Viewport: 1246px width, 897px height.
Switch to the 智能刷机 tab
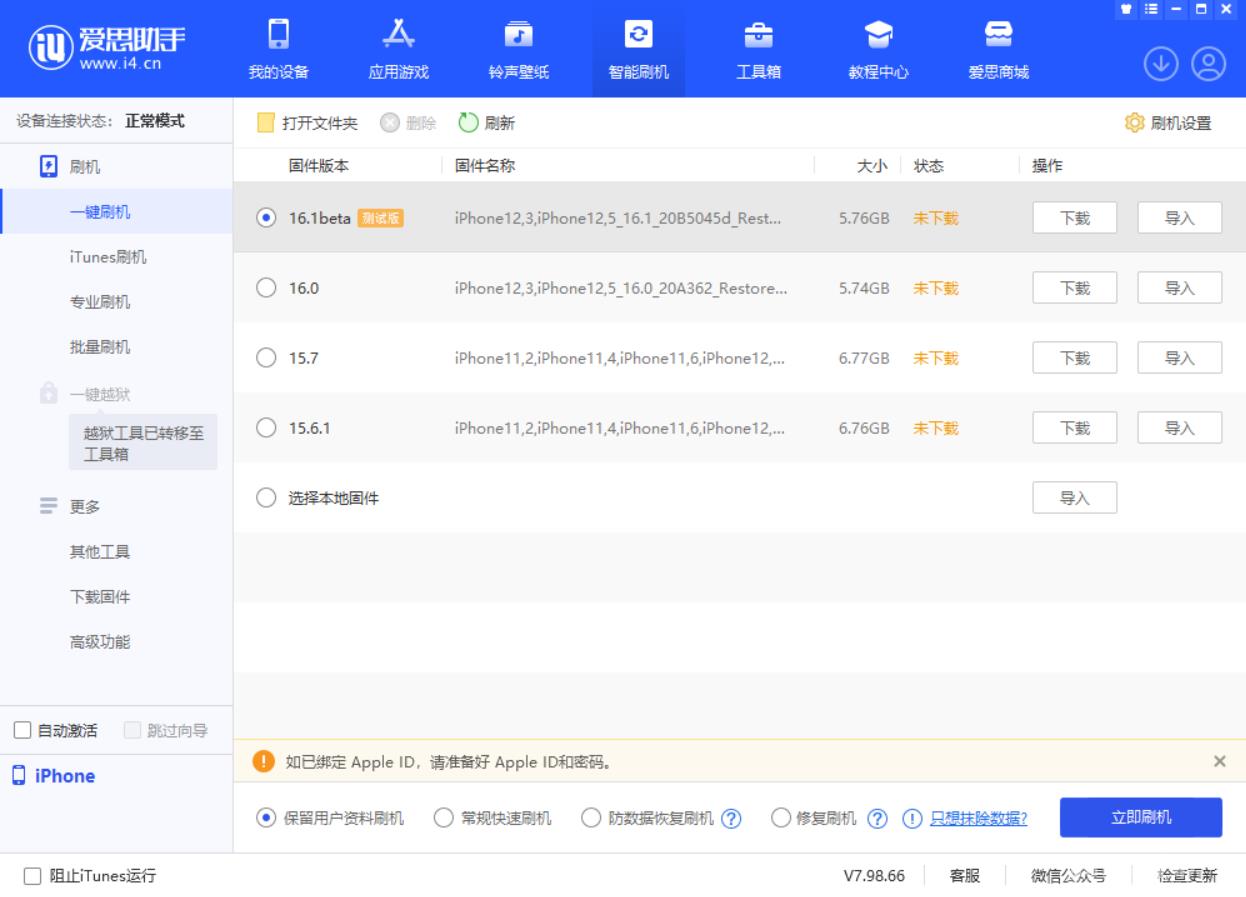[639, 48]
